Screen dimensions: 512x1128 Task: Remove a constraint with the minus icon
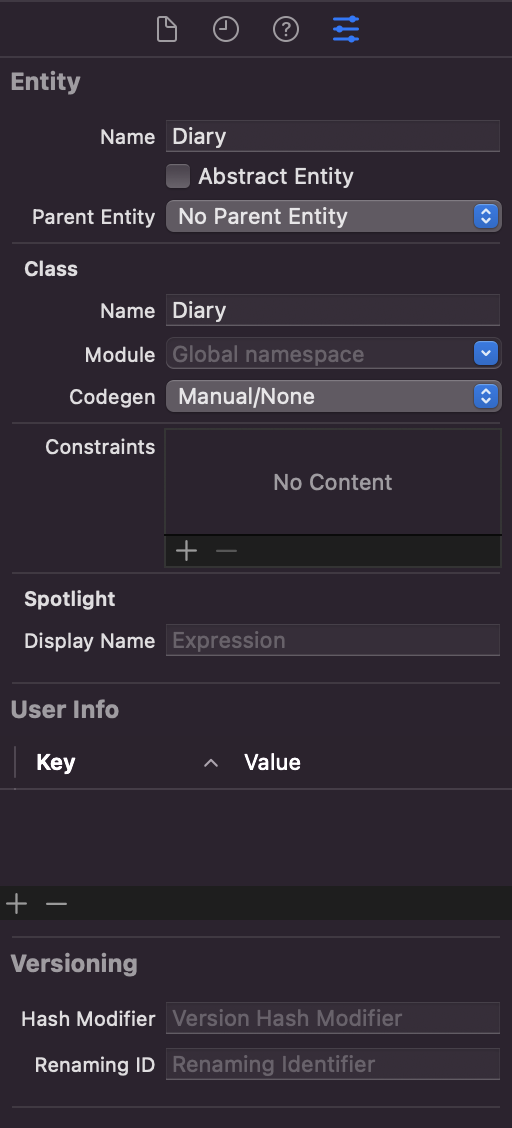tap(227, 551)
